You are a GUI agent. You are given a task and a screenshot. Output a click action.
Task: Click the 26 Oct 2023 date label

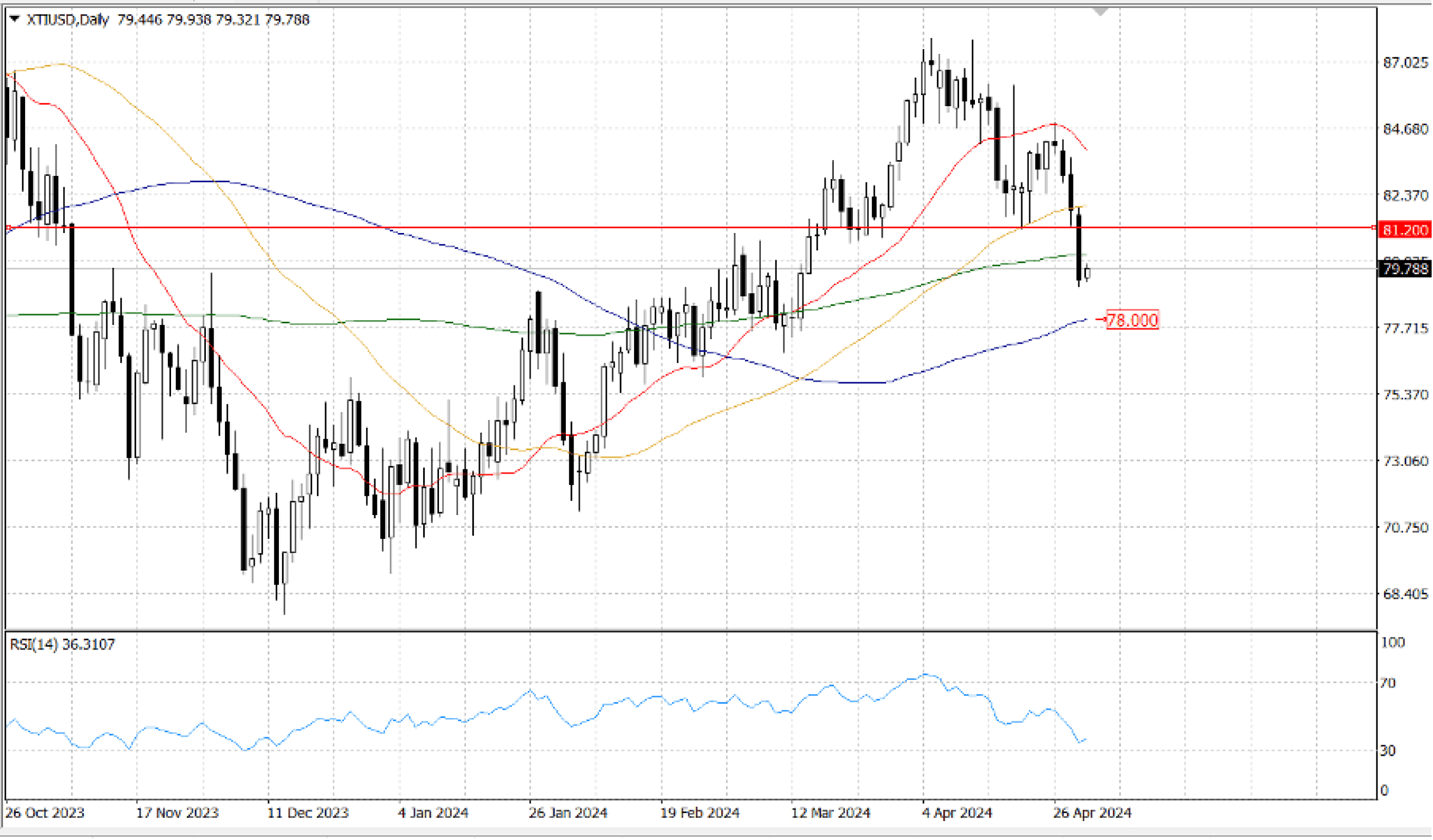[44, 813]
